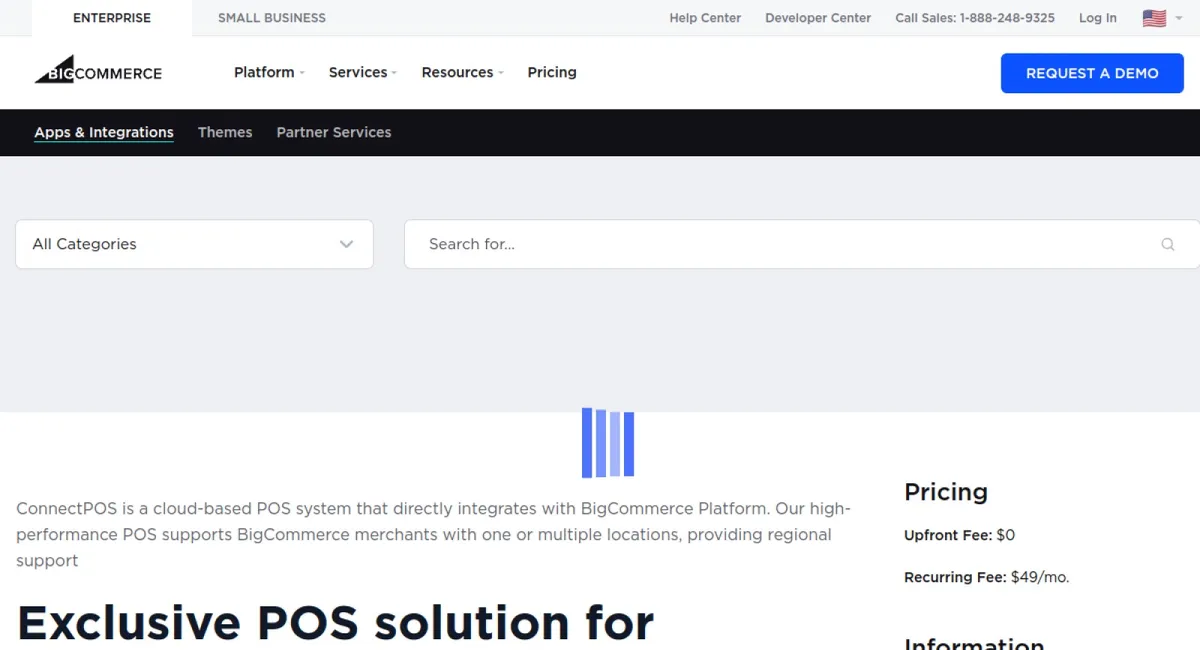Go to Pricing page
This screenshot has width=1200, height=650.
(x=552, y=72)
